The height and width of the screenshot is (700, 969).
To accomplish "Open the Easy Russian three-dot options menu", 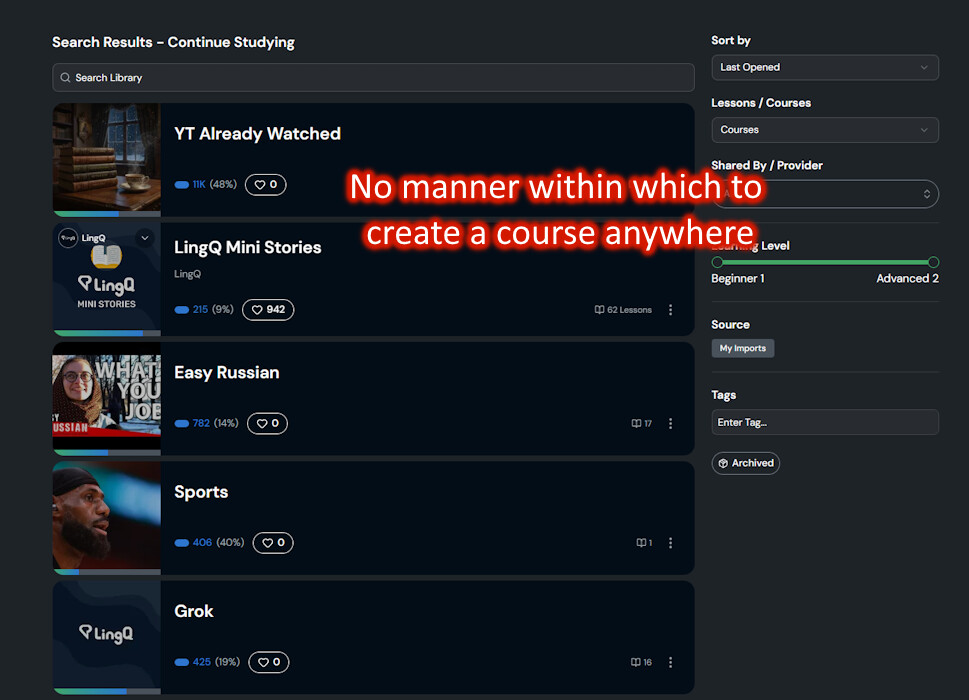I will pos(671,423).
